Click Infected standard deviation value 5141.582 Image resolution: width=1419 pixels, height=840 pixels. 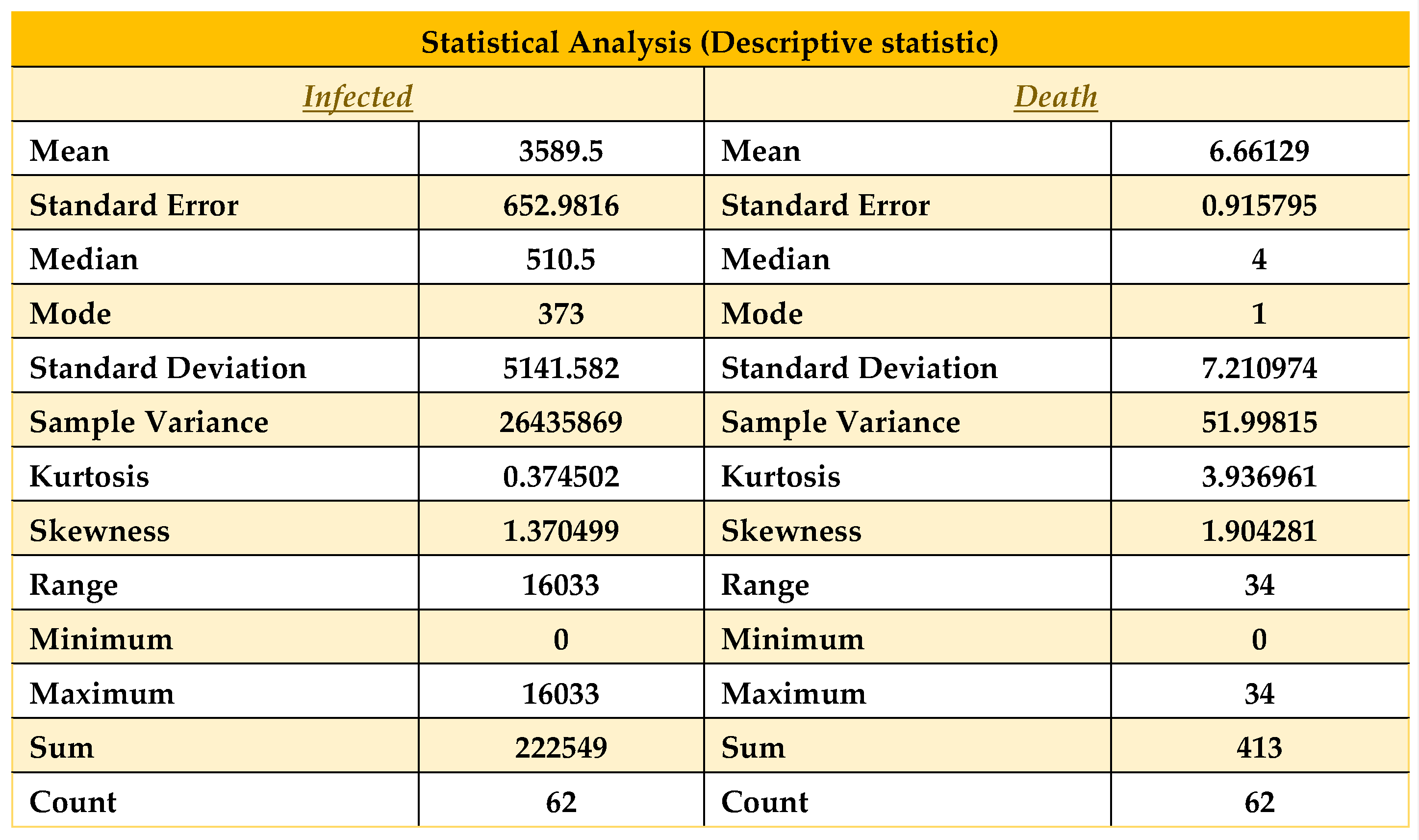561,368
